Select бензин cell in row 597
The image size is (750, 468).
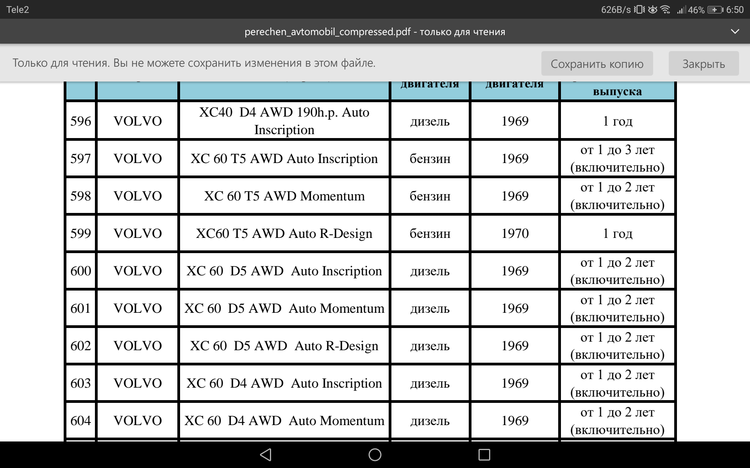click(430, 158)
